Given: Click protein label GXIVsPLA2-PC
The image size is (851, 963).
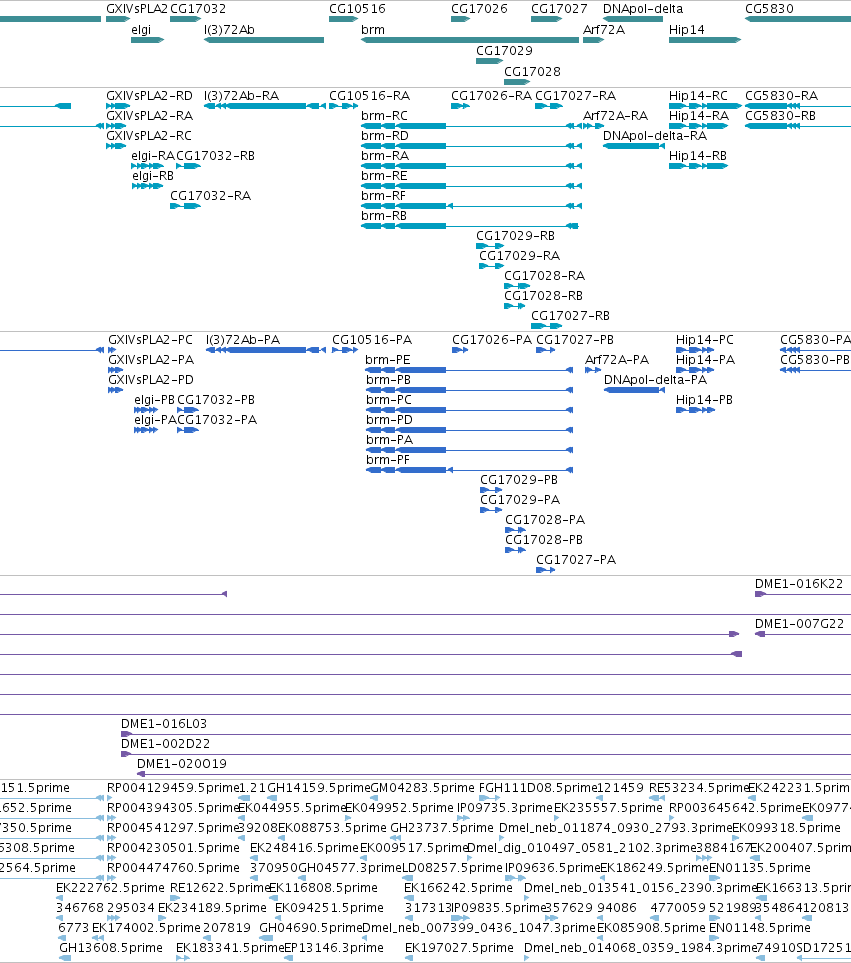Looking at the screenshot, I should point(150,340).
